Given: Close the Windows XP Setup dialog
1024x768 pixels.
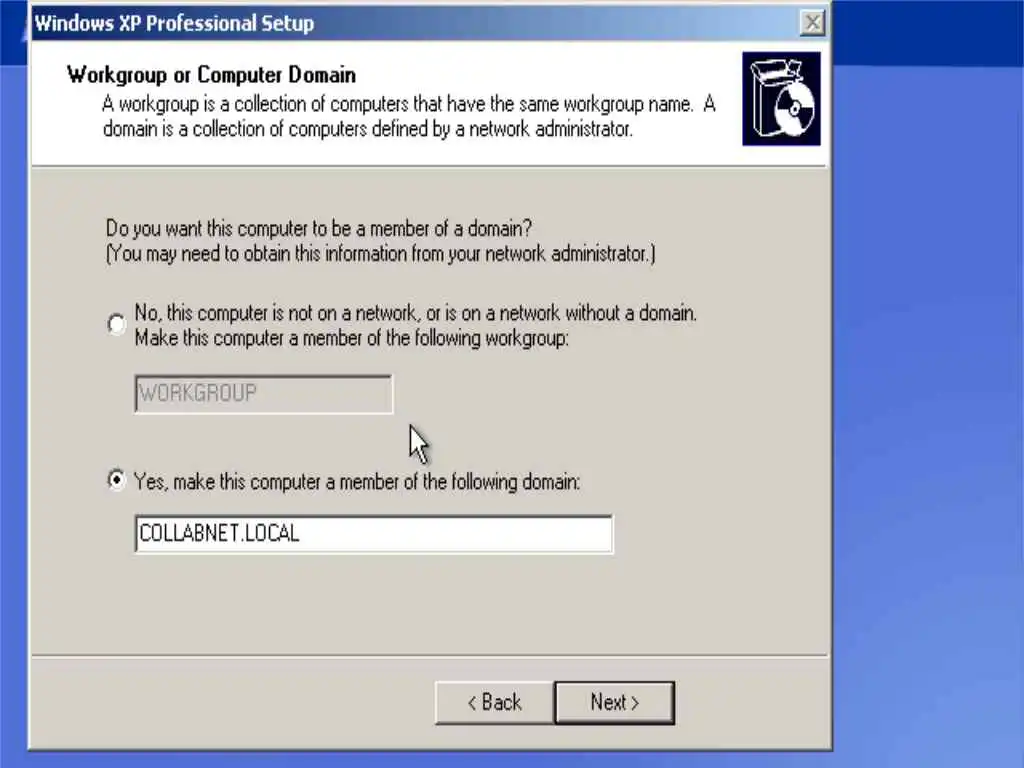Looking at the screenshot, I should point(812,24).
